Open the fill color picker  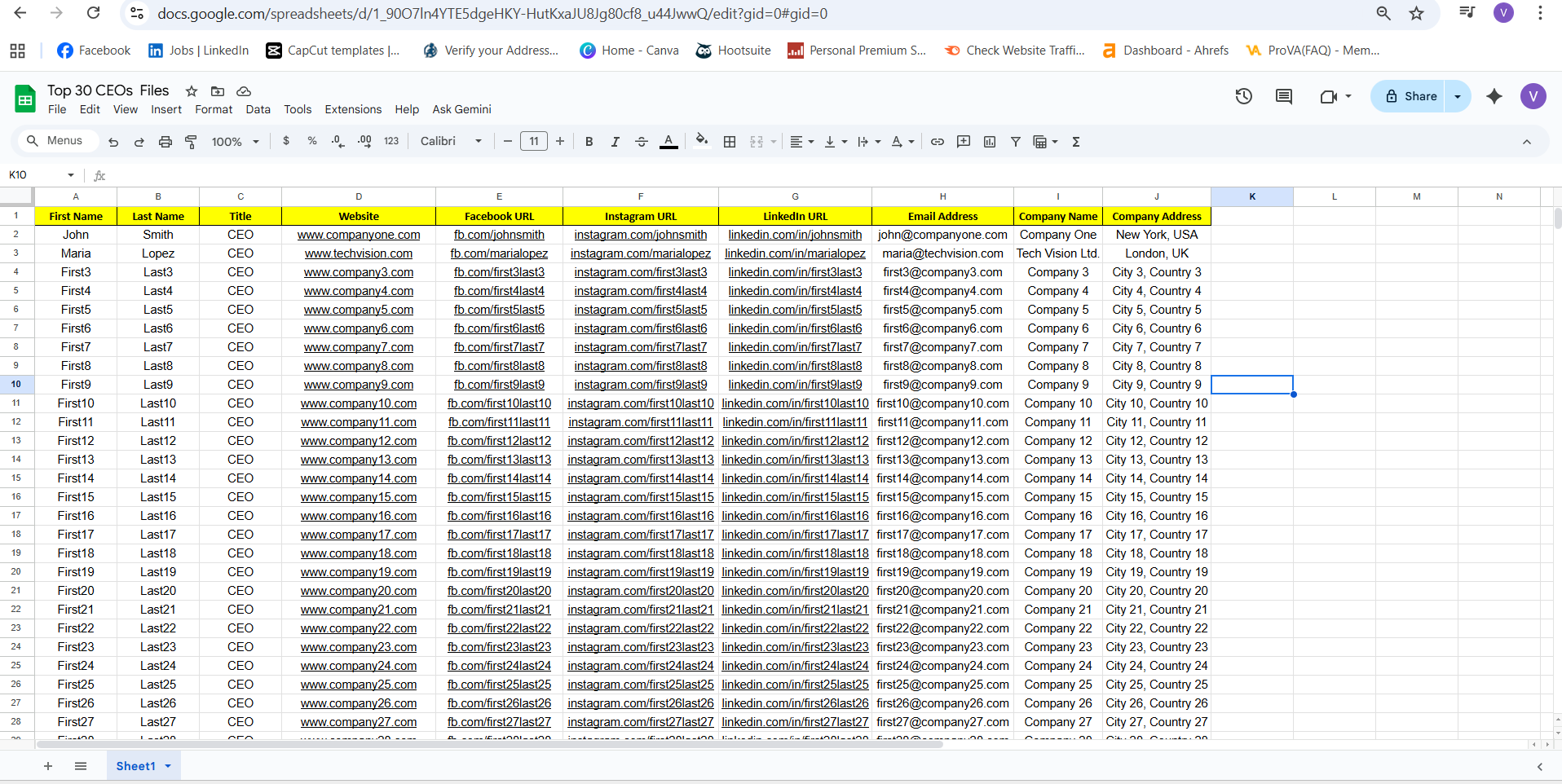[x=701, y=141]
